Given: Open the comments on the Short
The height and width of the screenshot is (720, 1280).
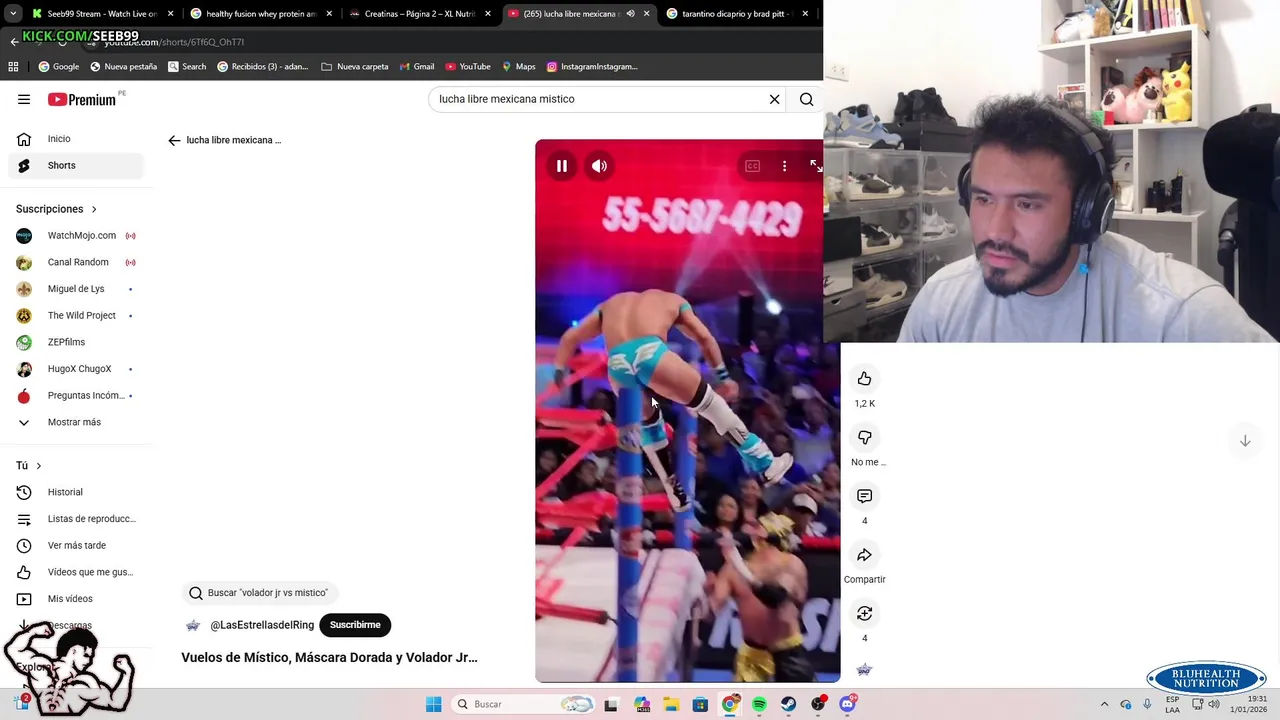Looking at the screenshot, I should pyautogui.click(x=864, y=496).
